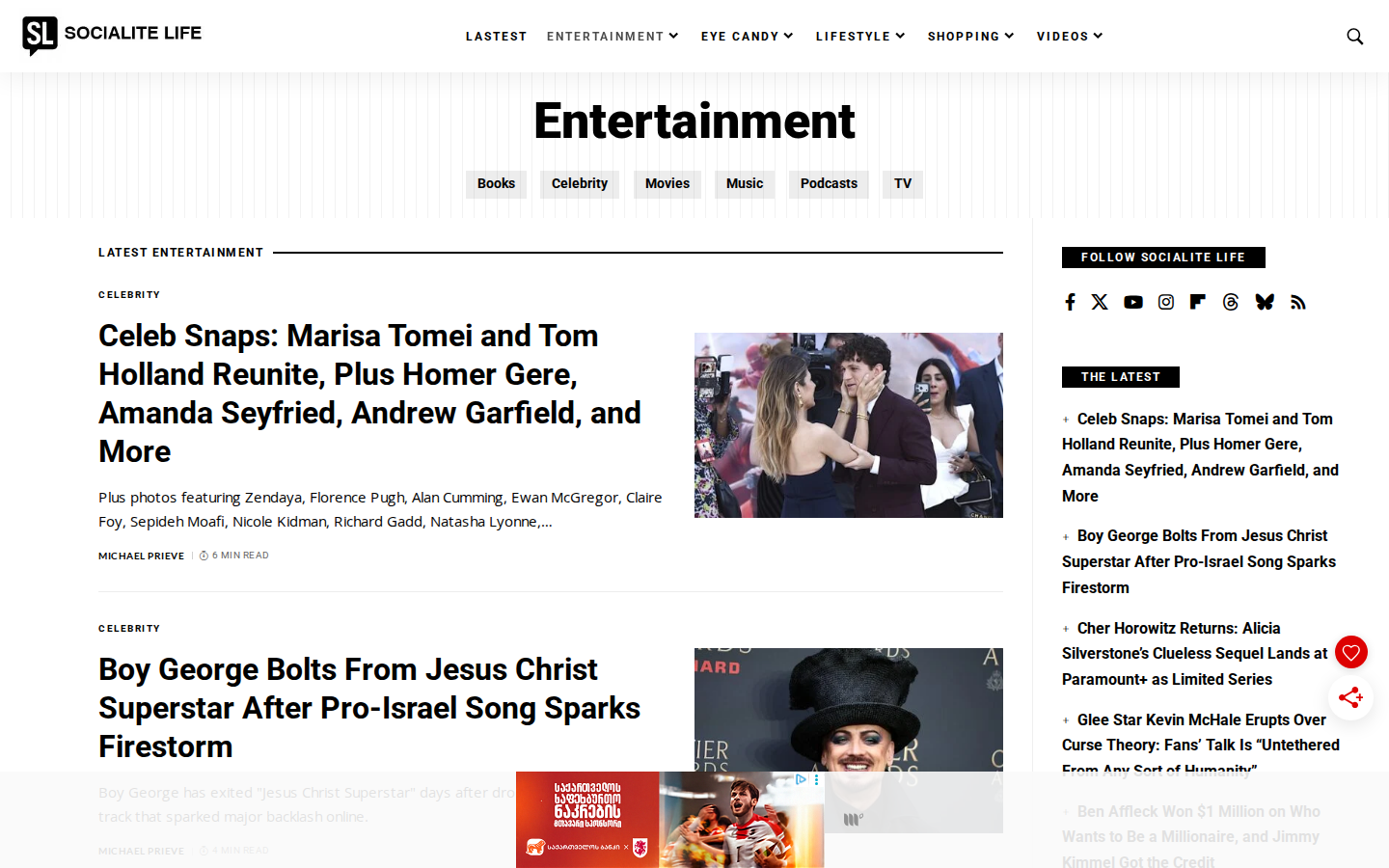
Task: Select the Music category tab
Action: 745,184
